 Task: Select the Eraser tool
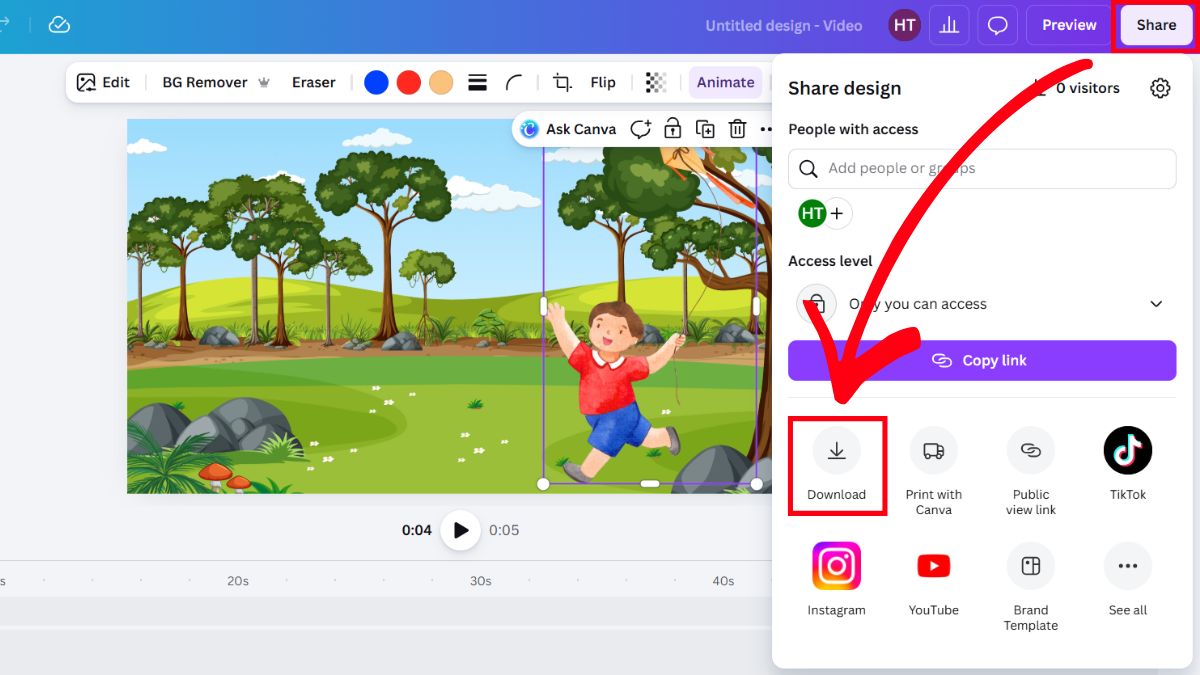point(313,81)
